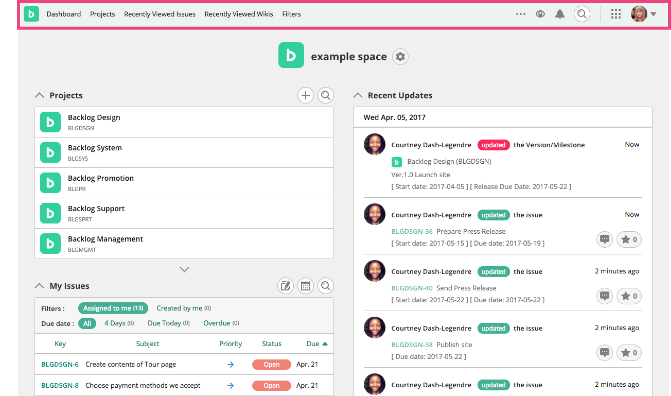This screenshot has height=396, width=671.
Task: Collapse the My Issues section
Action: tap(39, 286)
